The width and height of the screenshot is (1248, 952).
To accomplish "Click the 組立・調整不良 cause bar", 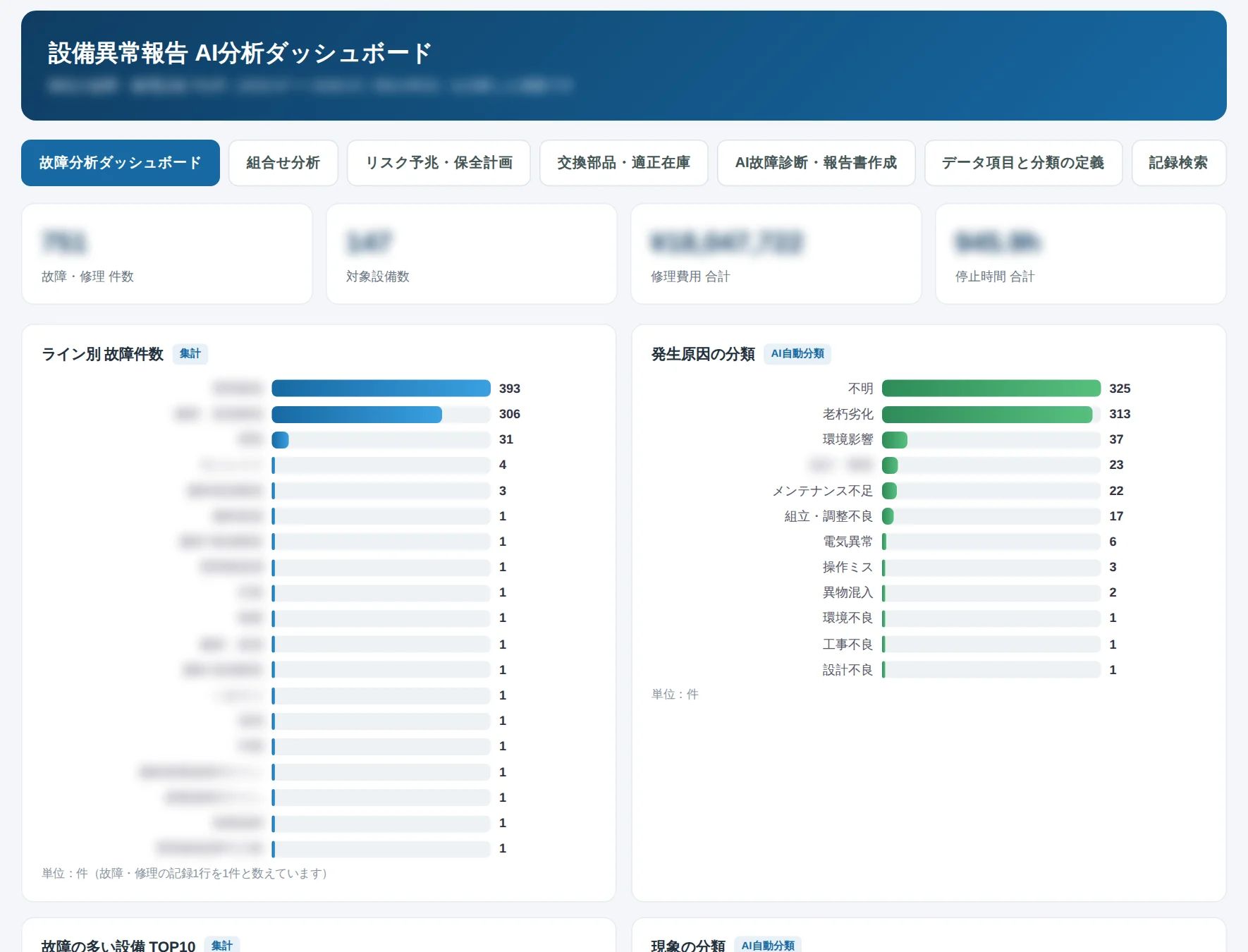I will click(888, 516).
